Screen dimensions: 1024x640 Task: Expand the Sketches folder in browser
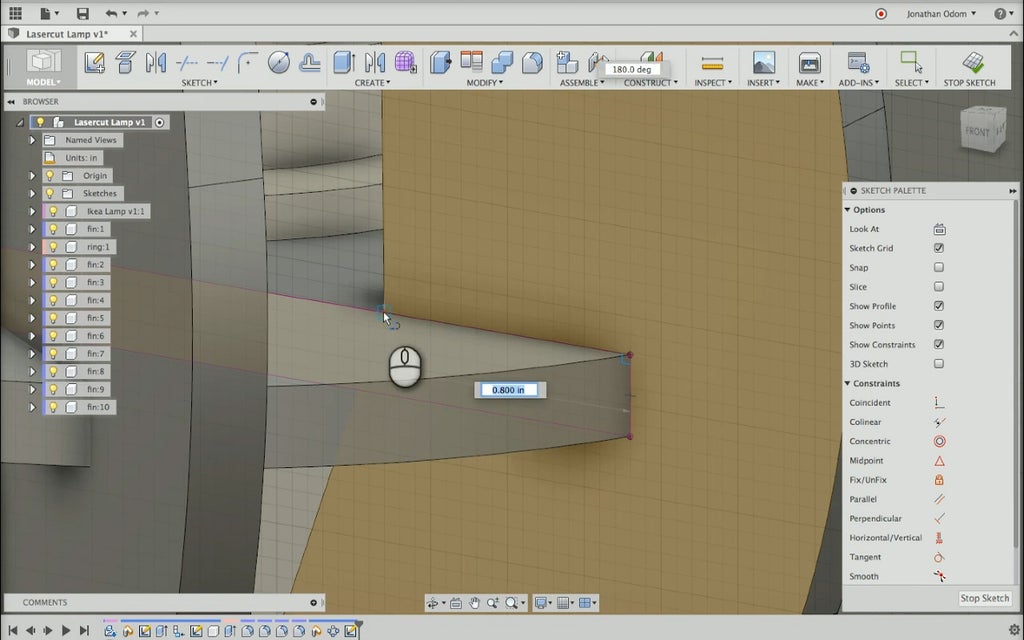click(x=32, y=193)
